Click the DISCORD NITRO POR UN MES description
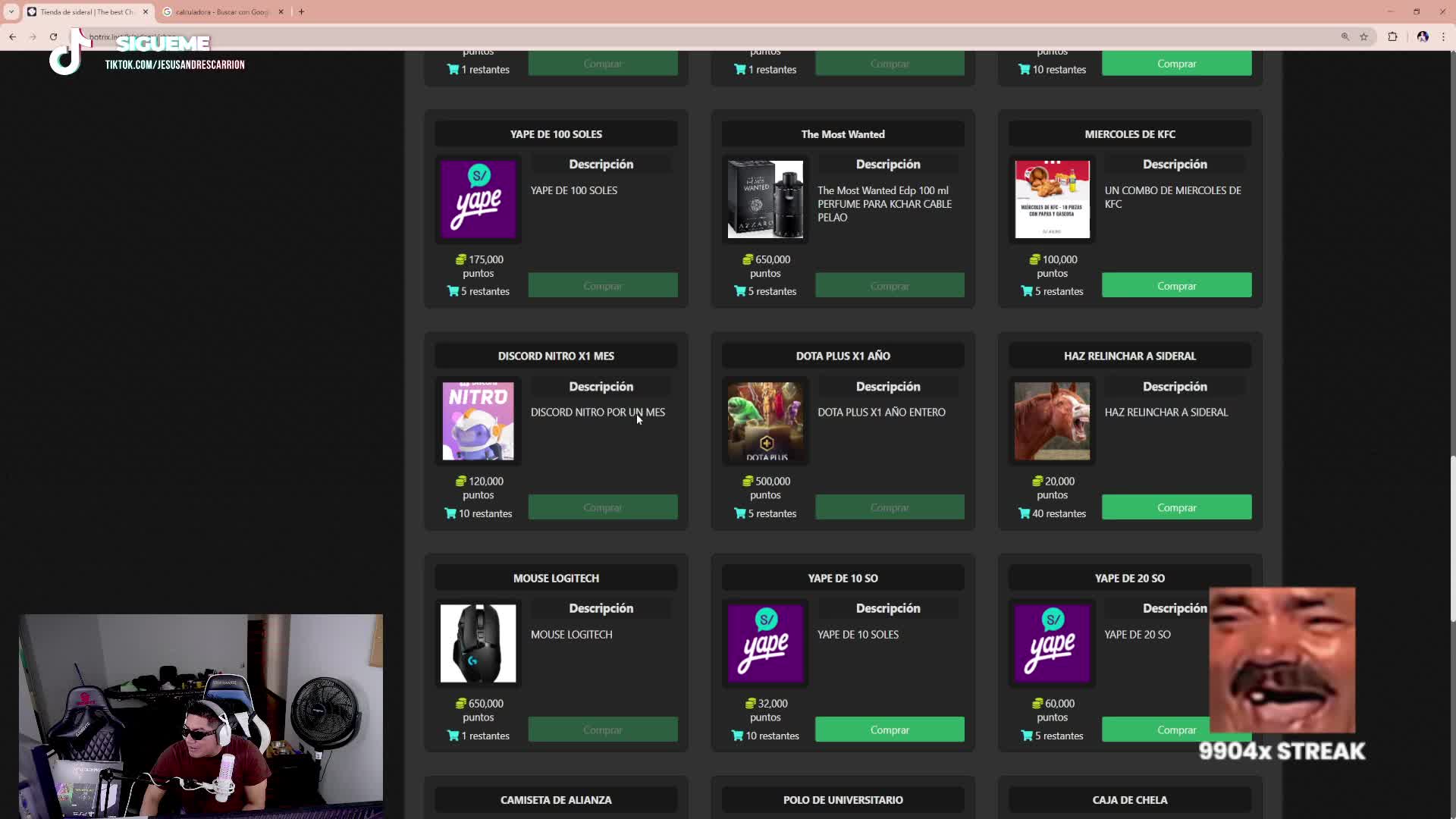Image resolution: width=1456 pixels, height=819 pixels. (598, 413)
